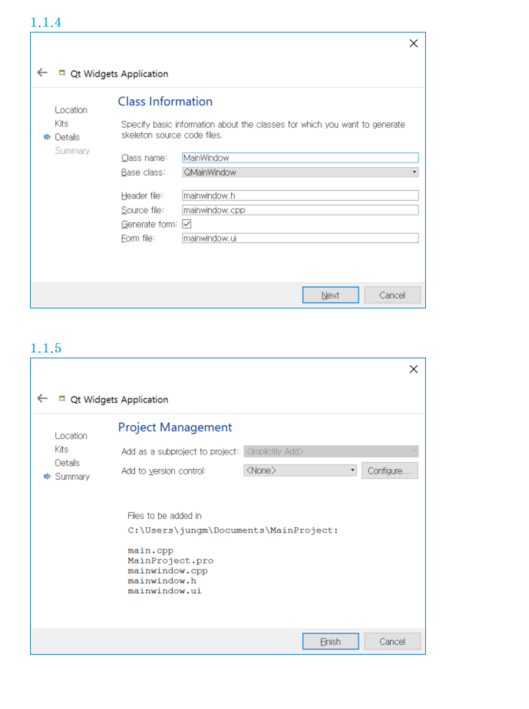Click mainwindow.cpp in files to be added
This screenshot has width=529, height=709.
tap(168, 571)
